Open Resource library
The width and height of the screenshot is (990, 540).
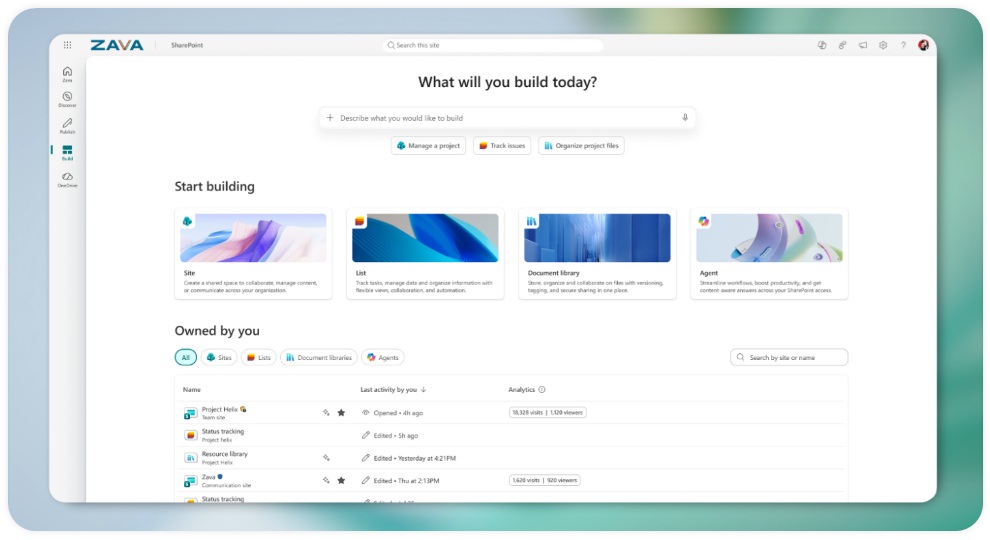pyautogui.click(x=225, y=454)
